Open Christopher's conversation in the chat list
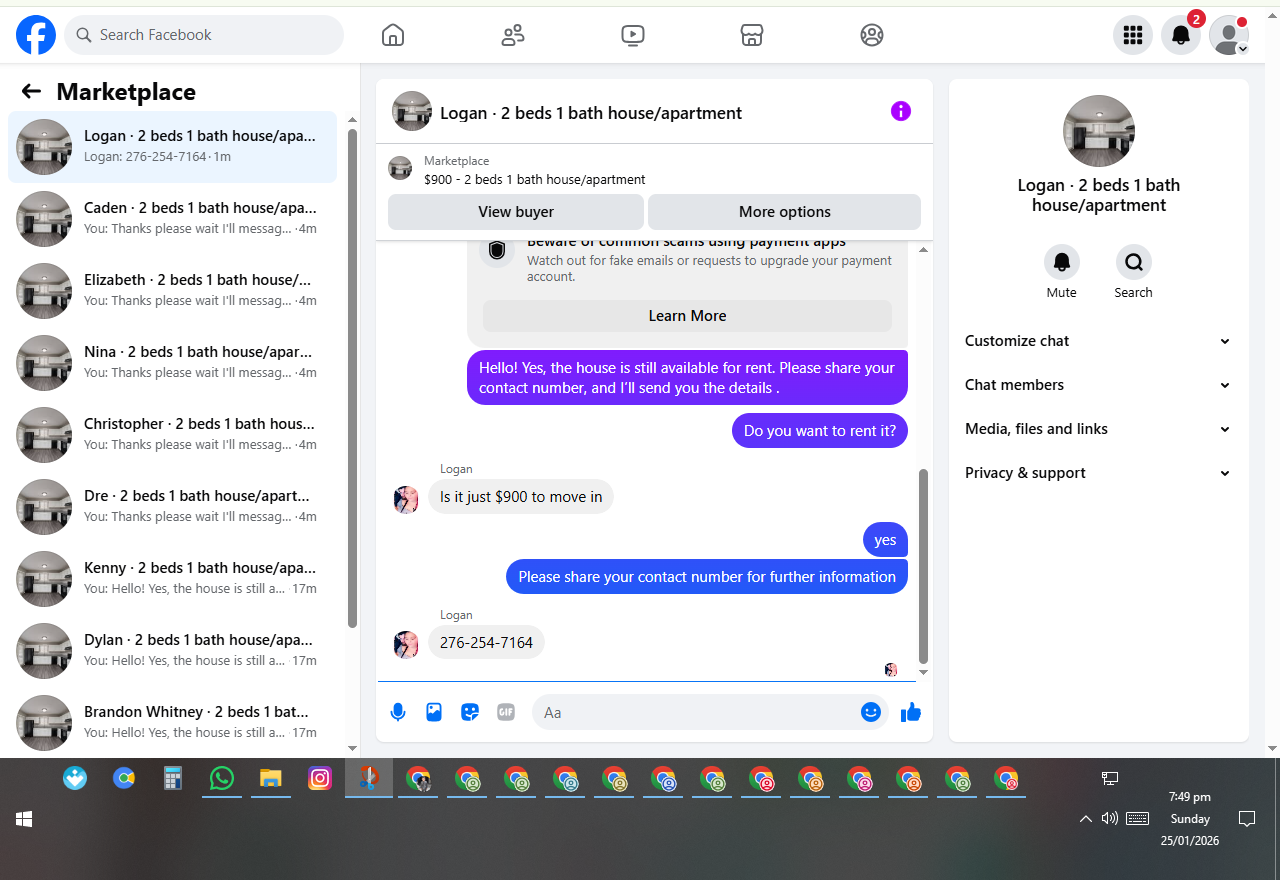 pyautogui.click(x=172, y=435)
